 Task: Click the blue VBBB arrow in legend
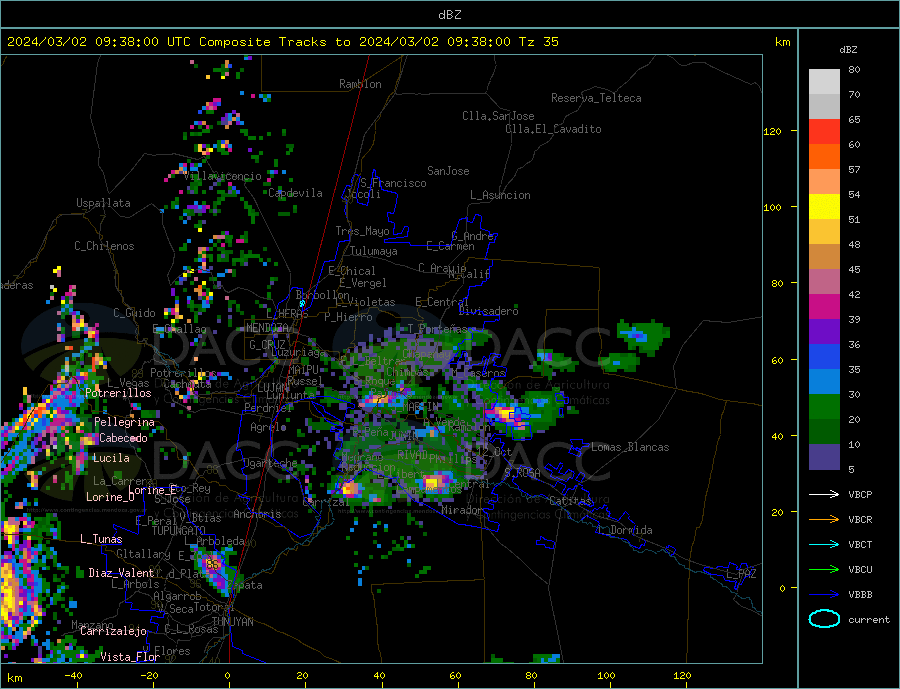click(824, 594)
